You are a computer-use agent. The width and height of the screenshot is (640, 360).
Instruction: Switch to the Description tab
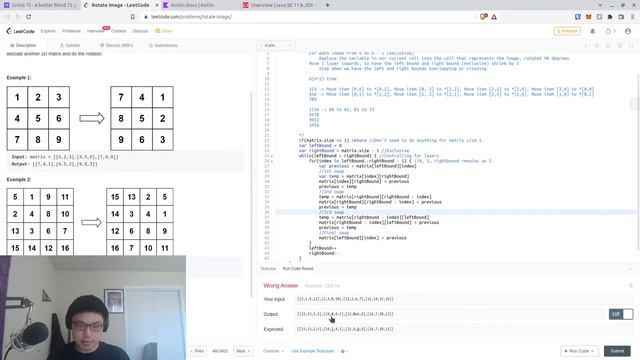point(23,45)
